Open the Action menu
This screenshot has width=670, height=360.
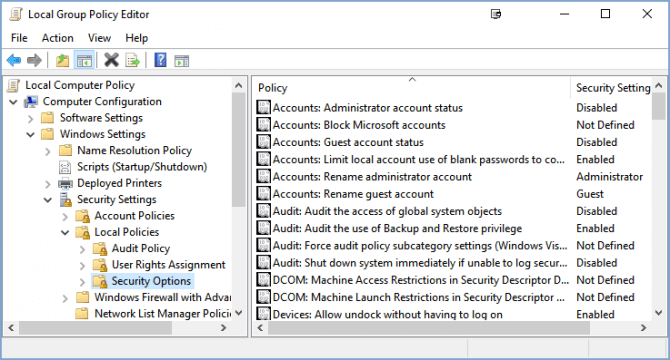57,38
